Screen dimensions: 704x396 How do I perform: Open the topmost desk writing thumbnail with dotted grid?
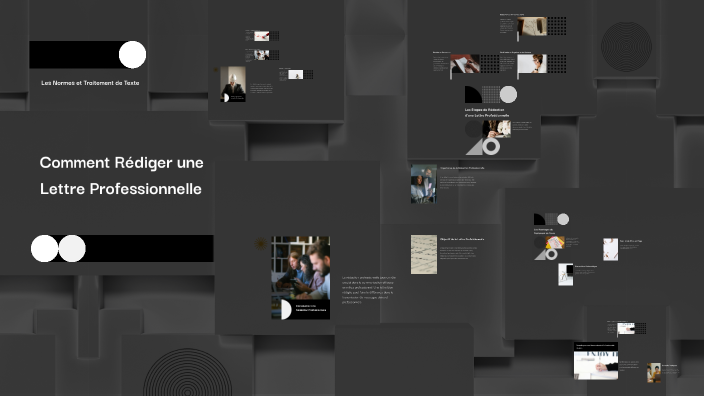[532, 26]
